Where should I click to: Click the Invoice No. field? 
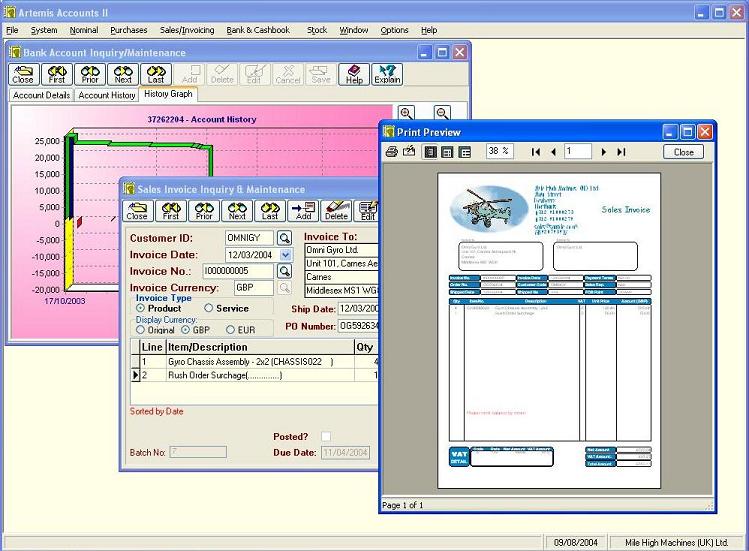238,271
